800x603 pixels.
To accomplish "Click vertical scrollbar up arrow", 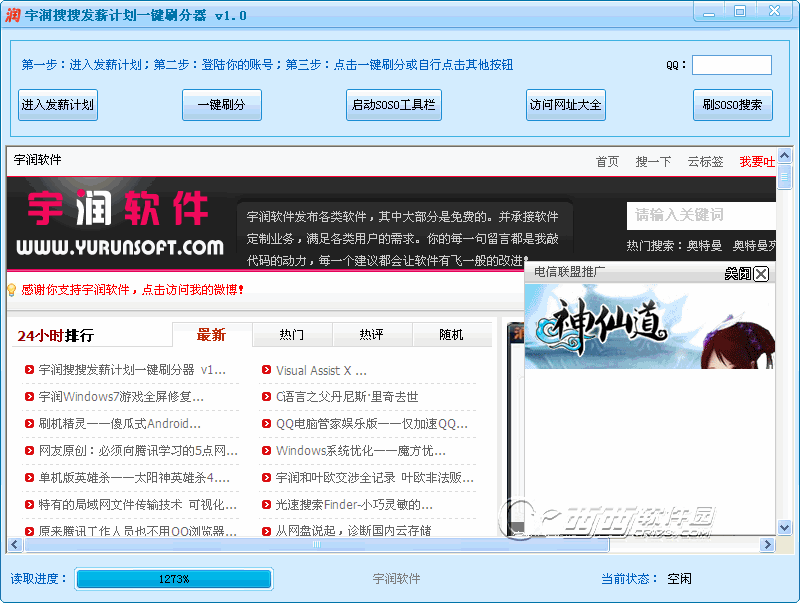I will point(784,155).
